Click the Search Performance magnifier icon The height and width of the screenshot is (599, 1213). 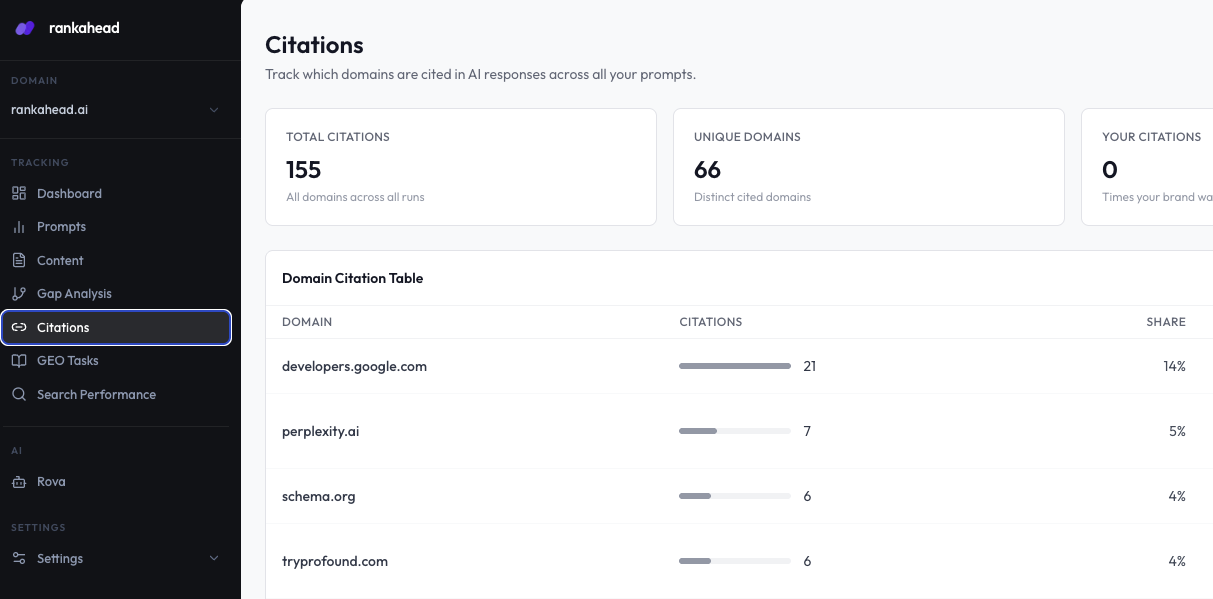pos(18,394)
